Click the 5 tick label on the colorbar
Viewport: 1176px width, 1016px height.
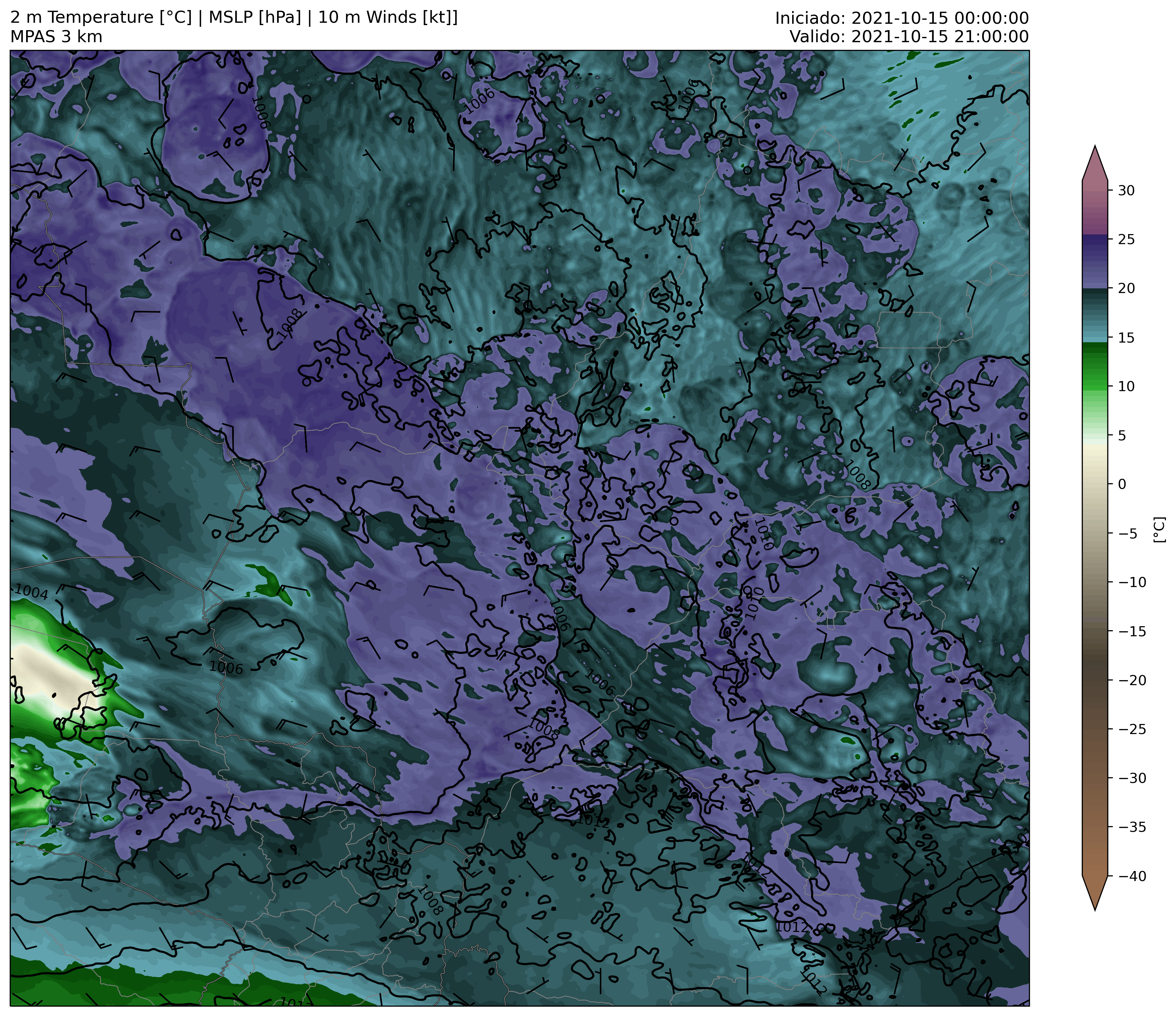[x=1122, y=436]
